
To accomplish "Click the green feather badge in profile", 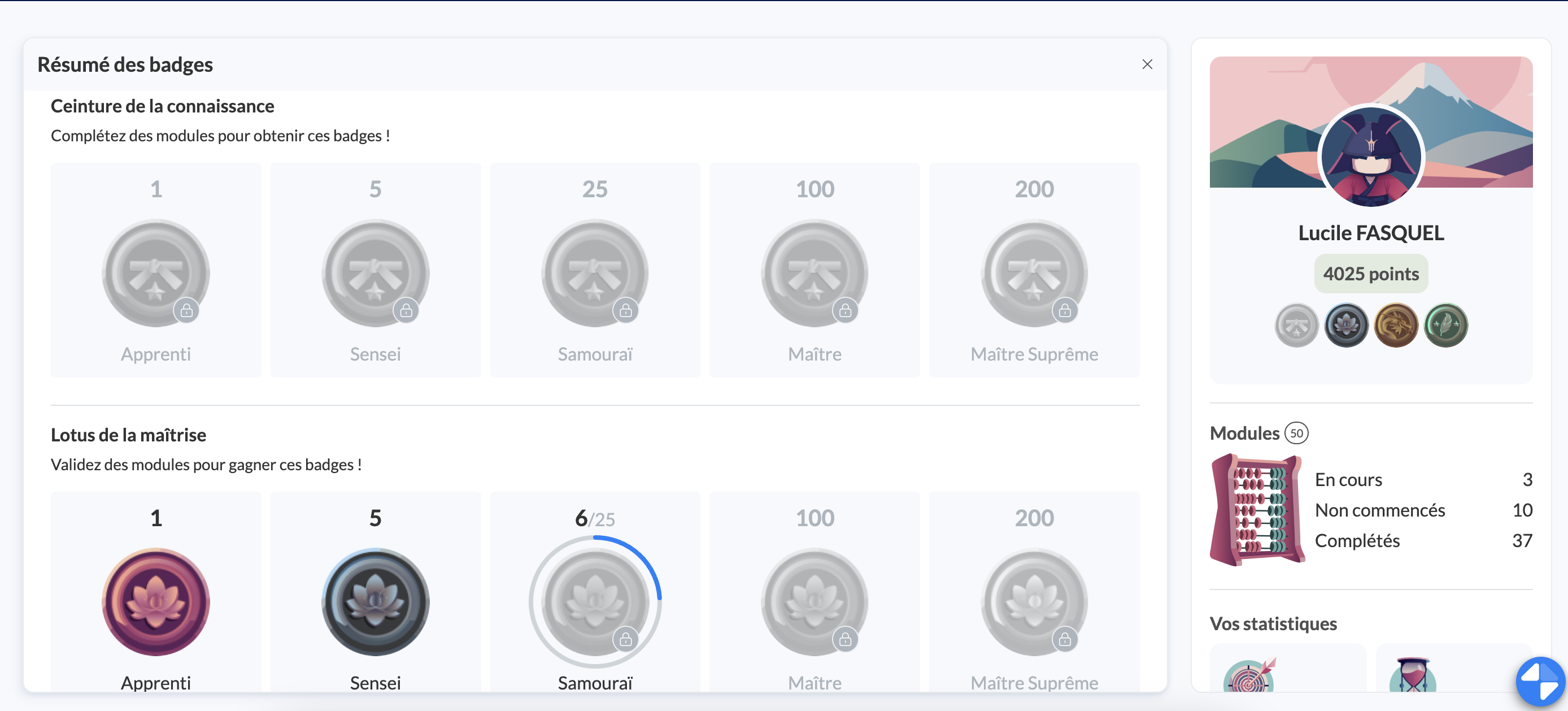I will point(1445,326).
